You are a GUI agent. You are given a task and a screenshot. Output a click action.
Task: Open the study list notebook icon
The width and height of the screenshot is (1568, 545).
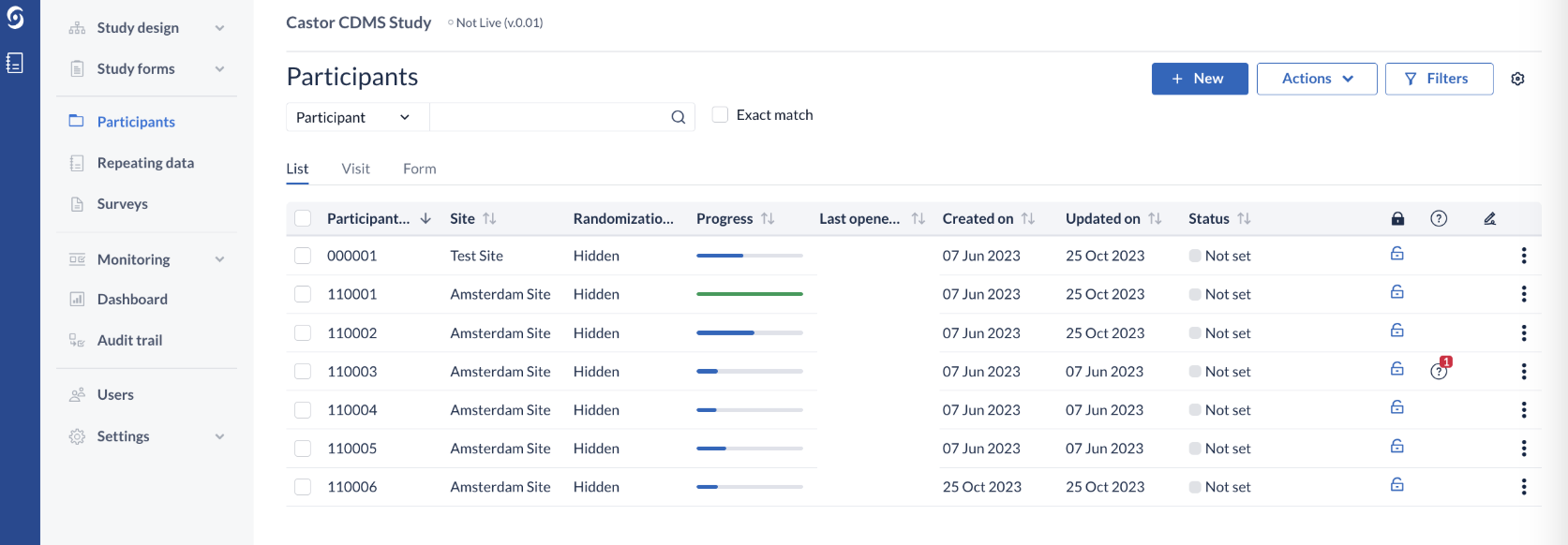15,63
